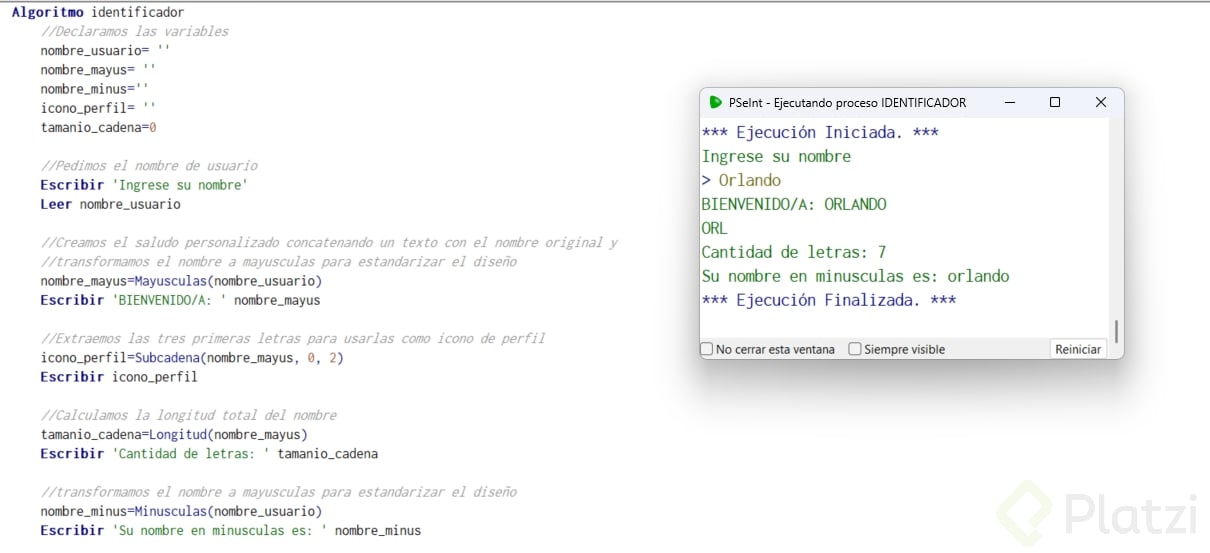
Task: Click the '//Creamos el saludo personalizado' comment line
Action: pos(329,243)
